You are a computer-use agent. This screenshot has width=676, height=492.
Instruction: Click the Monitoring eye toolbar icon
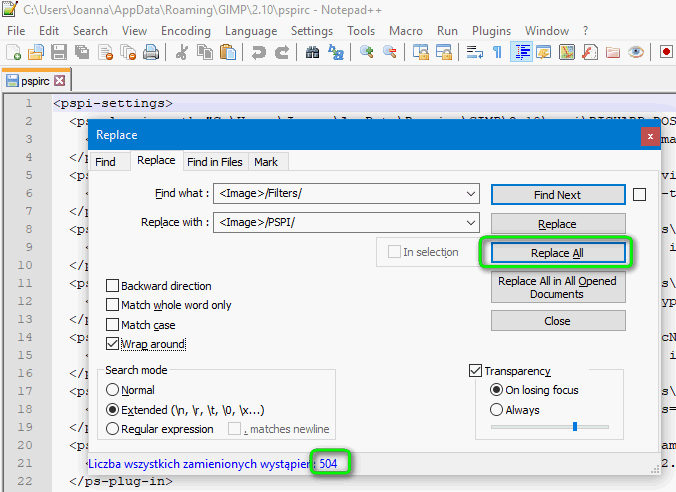coord(636,53)
